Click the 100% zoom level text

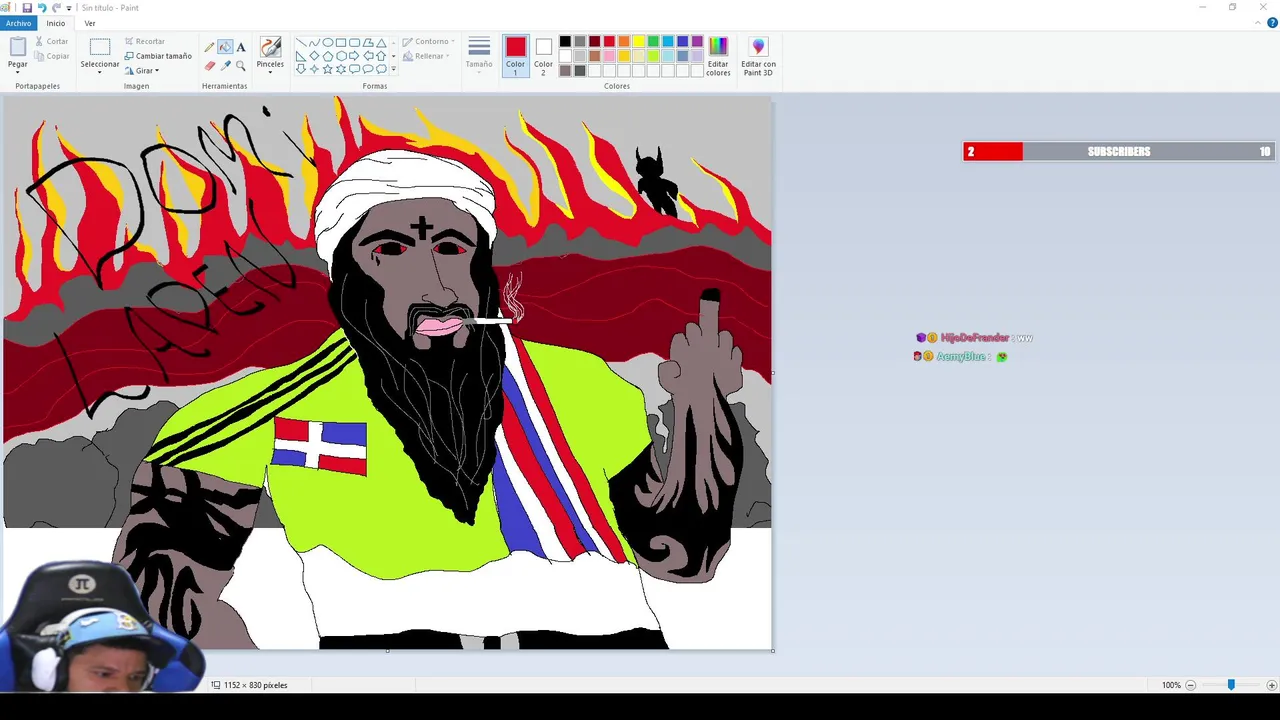click(1171, 685)
